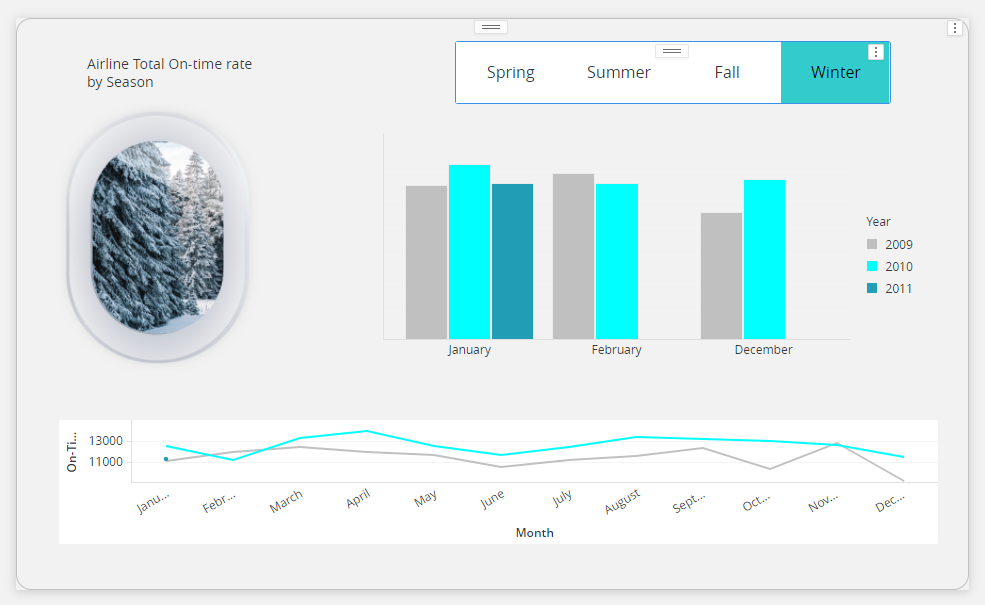
Task: Select the Spring season tab
Action: 510,73
